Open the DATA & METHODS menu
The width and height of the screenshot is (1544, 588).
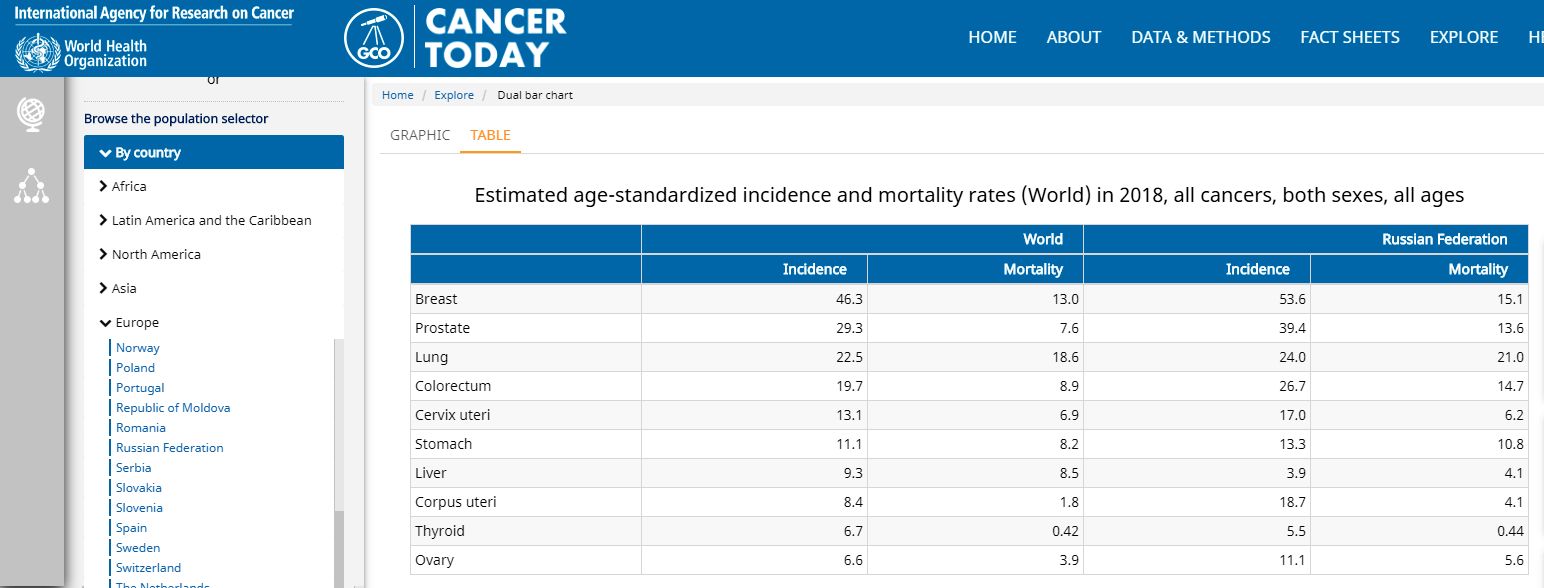(x=1200, y=37)
